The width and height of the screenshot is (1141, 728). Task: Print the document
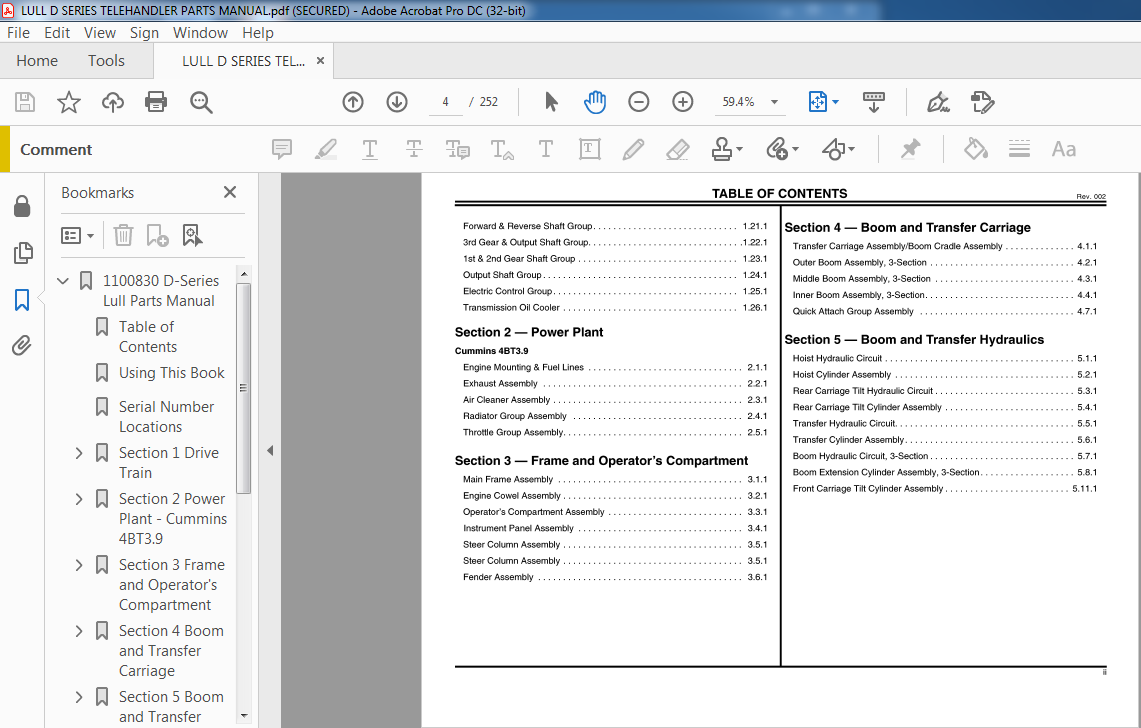coord(156,102)
